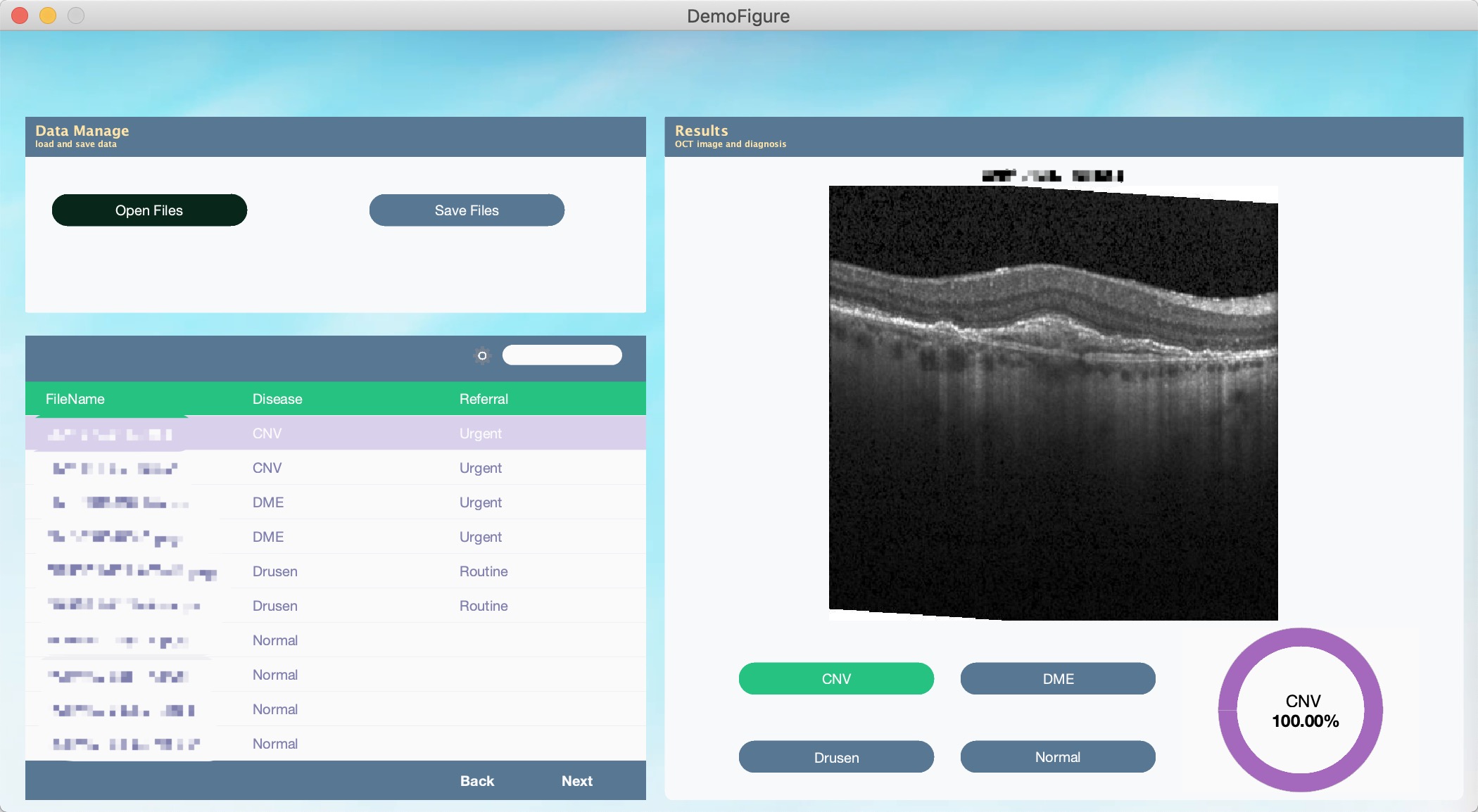The width and height of the screenshot is (1478, 812).
Task: Select the first Drusen Routine row
Action: 335,571
